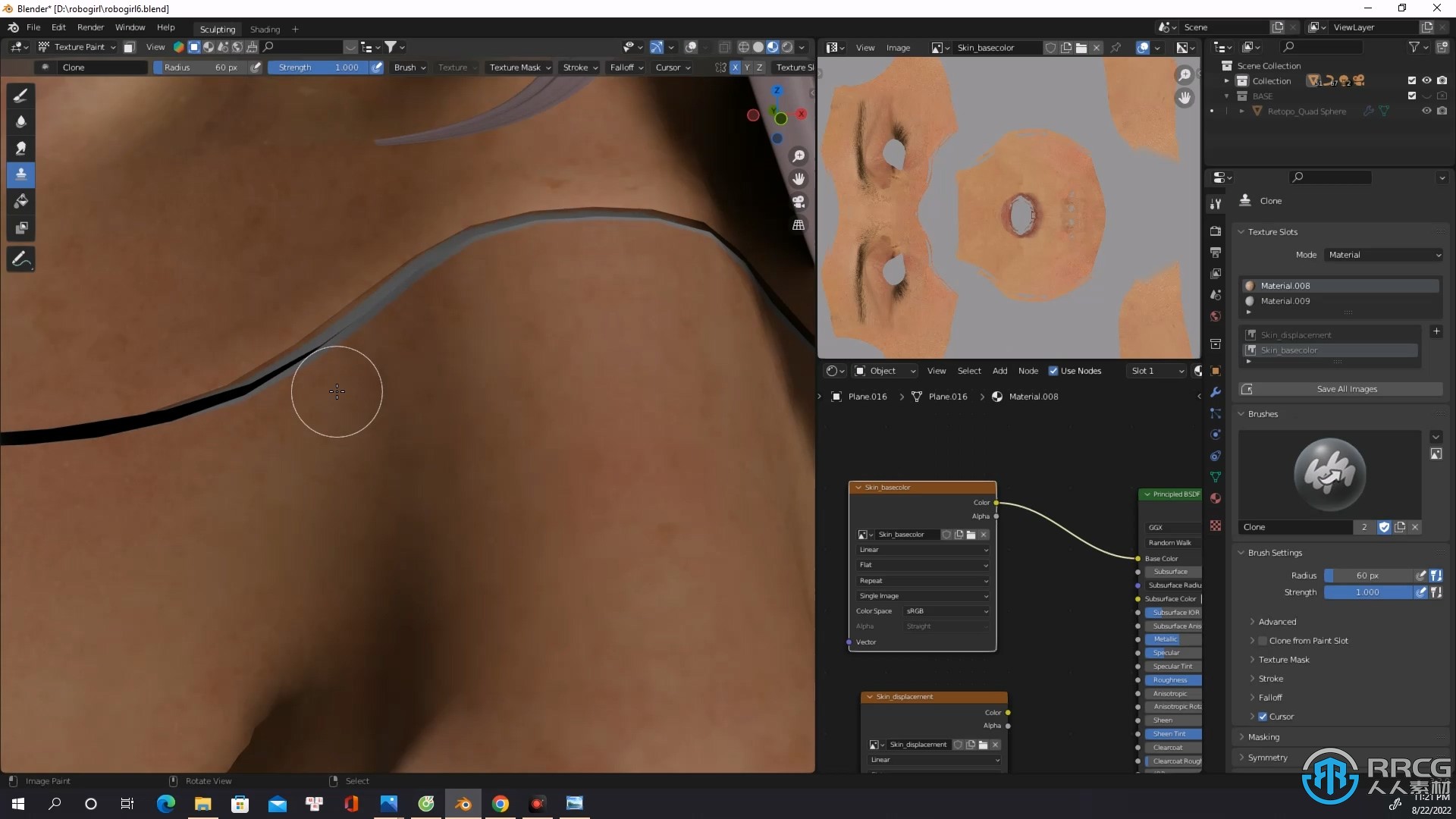Switch to Sculpting workspace tab
Image resolution: width=1456 pixels, height=819 pixels.
(218, 30)
